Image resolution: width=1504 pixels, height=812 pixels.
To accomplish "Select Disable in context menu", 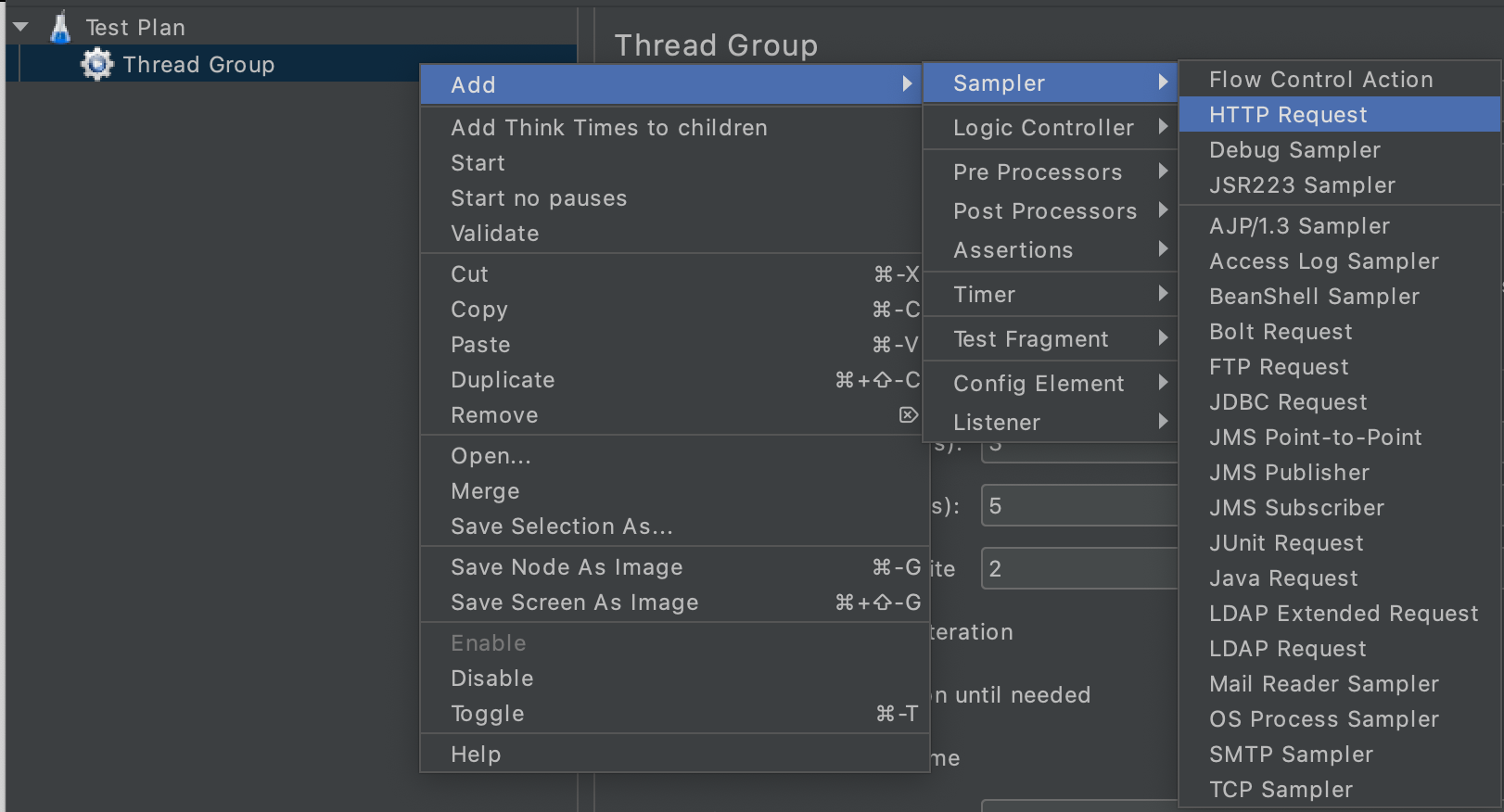I will point(675,678).
